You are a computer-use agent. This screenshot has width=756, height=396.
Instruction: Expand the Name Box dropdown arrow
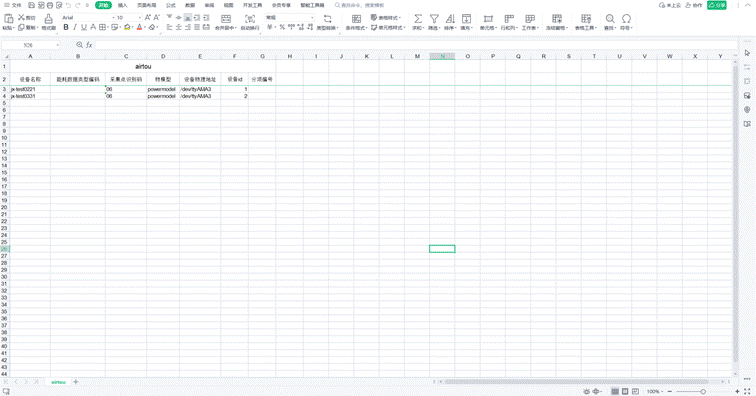tap(57, 45)
